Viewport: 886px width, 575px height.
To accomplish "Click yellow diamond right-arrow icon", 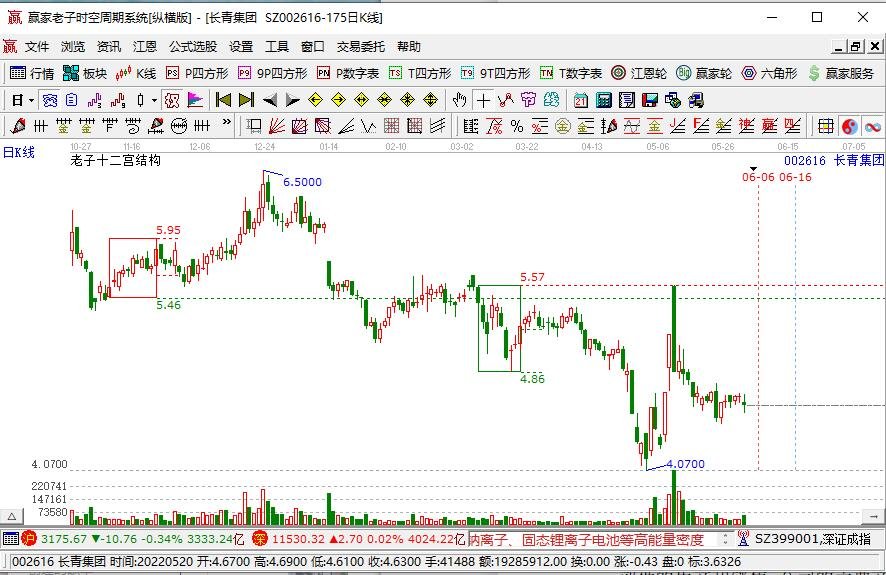I will 338,101.
